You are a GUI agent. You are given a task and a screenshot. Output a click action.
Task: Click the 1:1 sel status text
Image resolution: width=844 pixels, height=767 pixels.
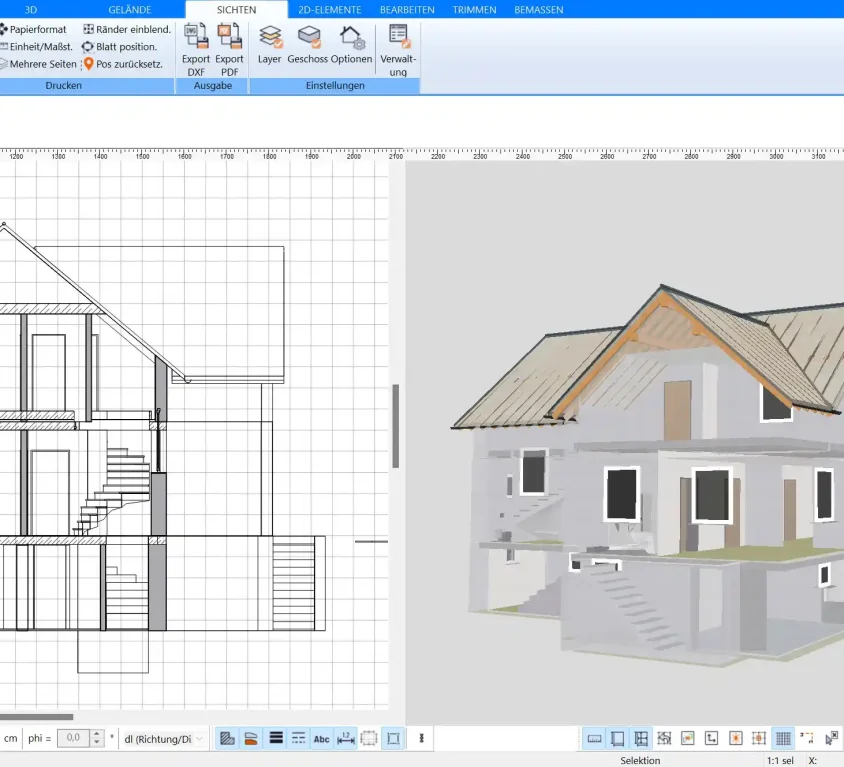point(780,761)
